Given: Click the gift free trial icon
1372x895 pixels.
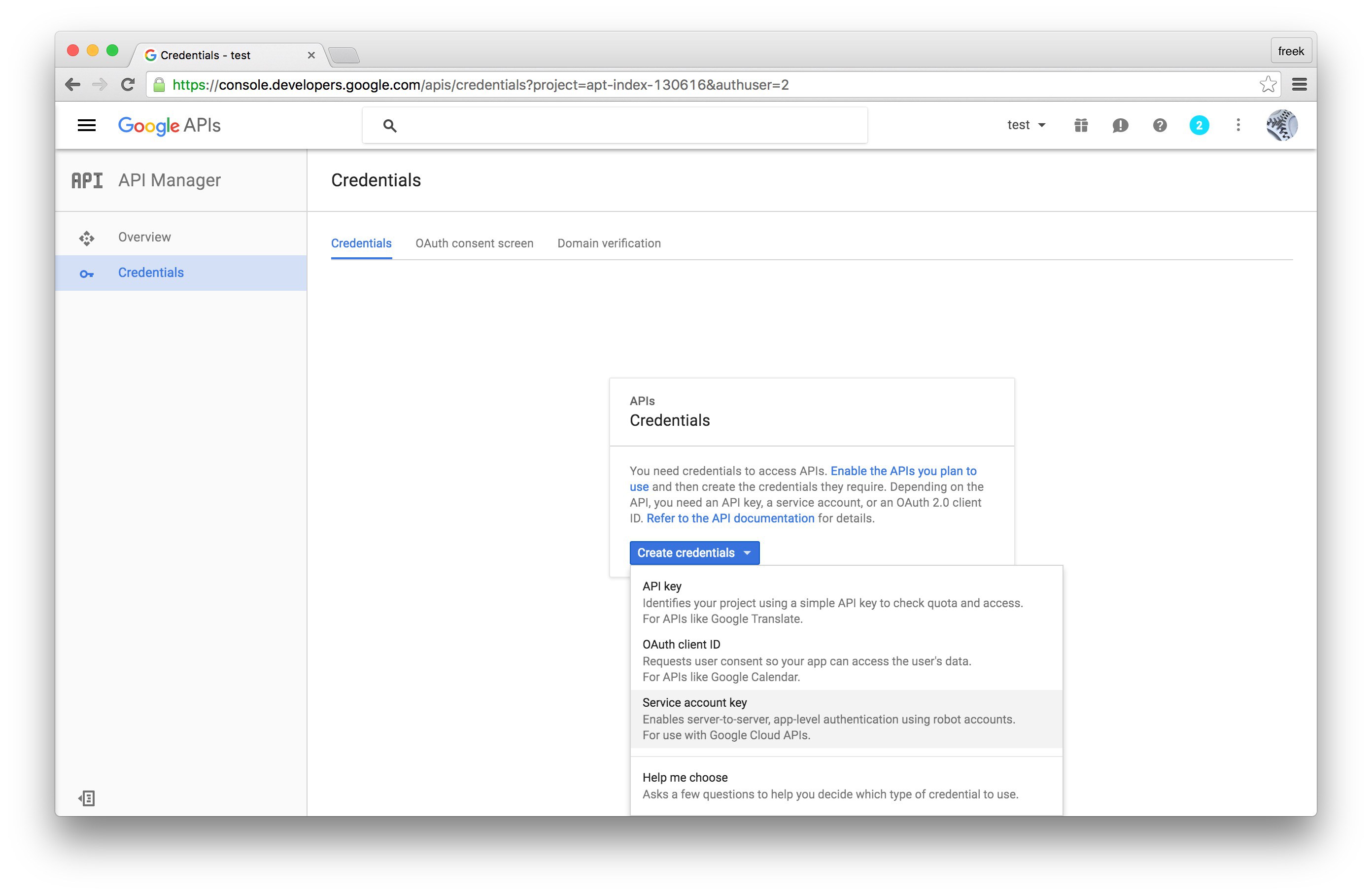Looking at the screenshot, I should [x=1081, y=125].
